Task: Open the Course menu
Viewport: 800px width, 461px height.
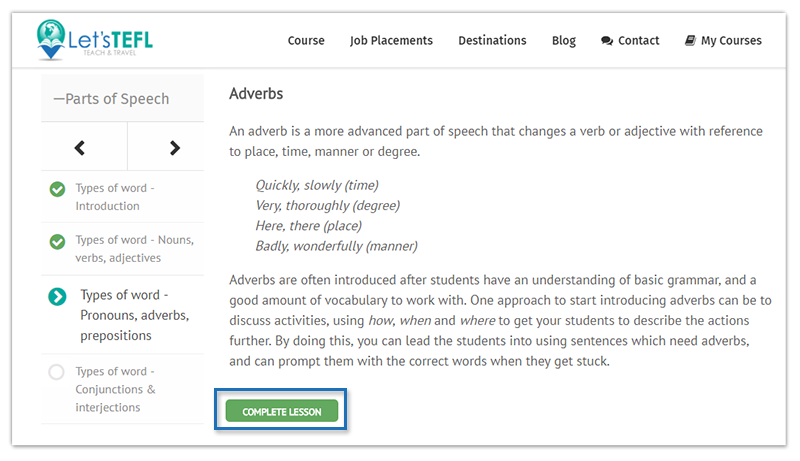Action: click(306, 40)
